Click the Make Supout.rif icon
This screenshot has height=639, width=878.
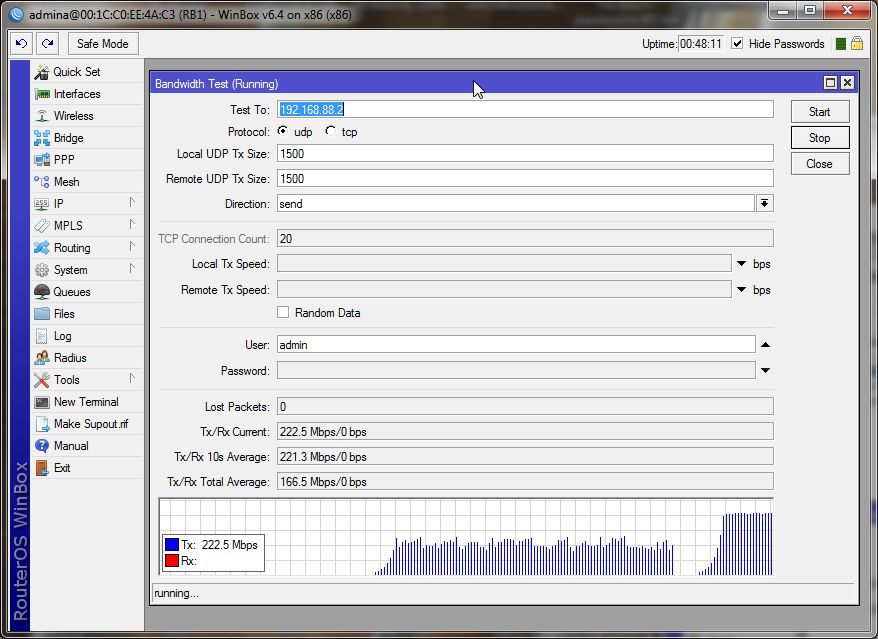[42, 424]
